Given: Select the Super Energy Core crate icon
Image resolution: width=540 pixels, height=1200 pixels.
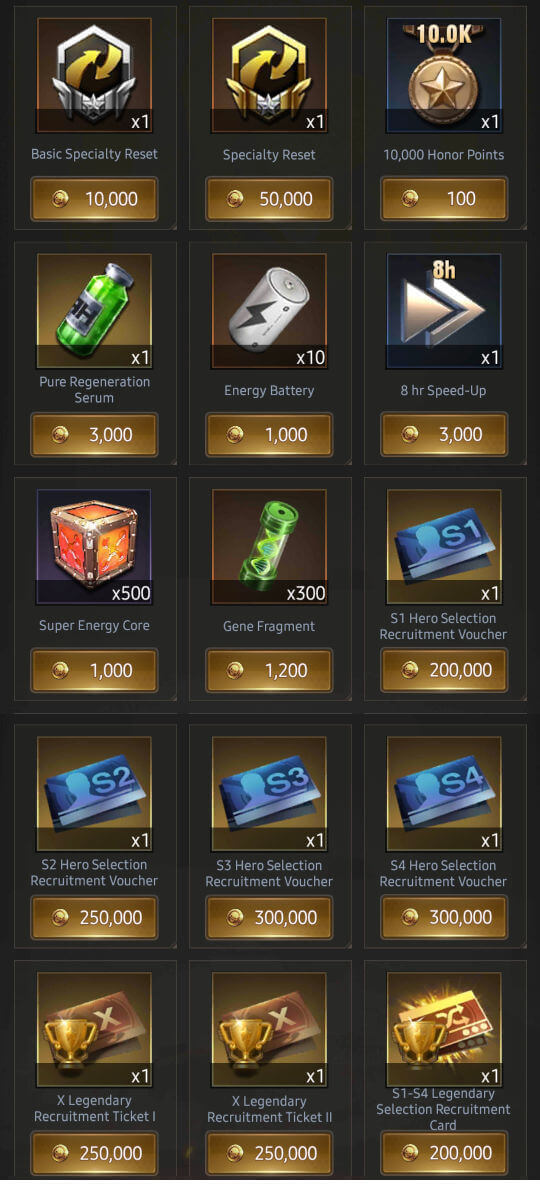Looking at the screenshot, I should click(94, 547).
